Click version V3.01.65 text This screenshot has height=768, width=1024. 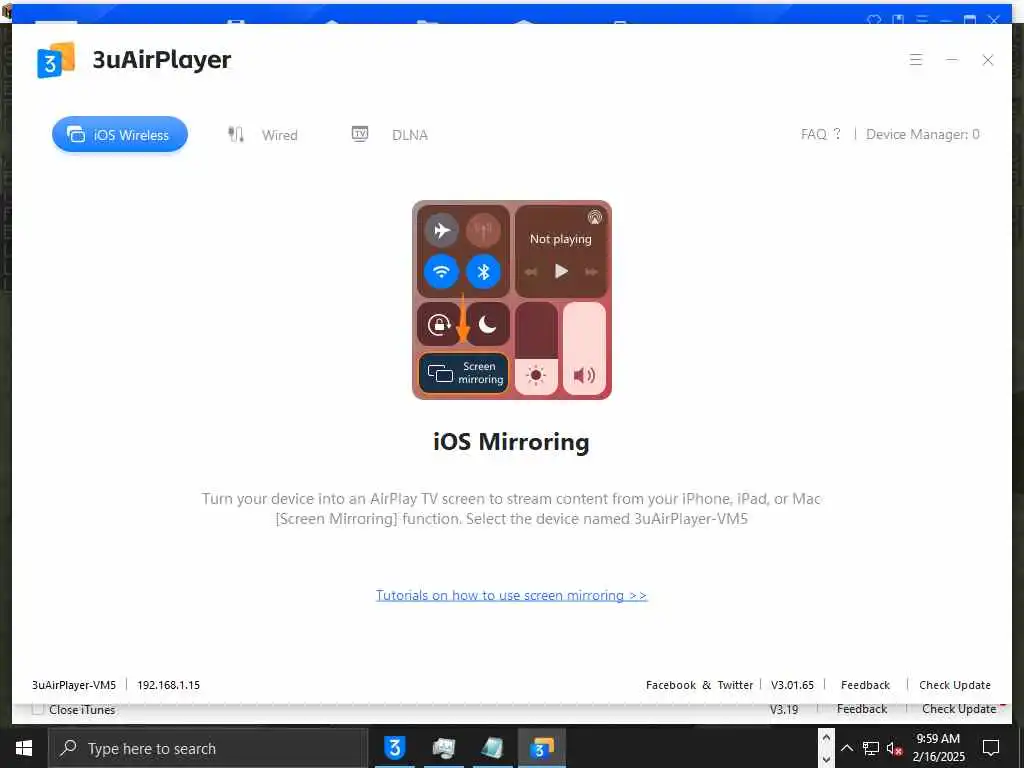pyautogui.click(x=792, y=685)
